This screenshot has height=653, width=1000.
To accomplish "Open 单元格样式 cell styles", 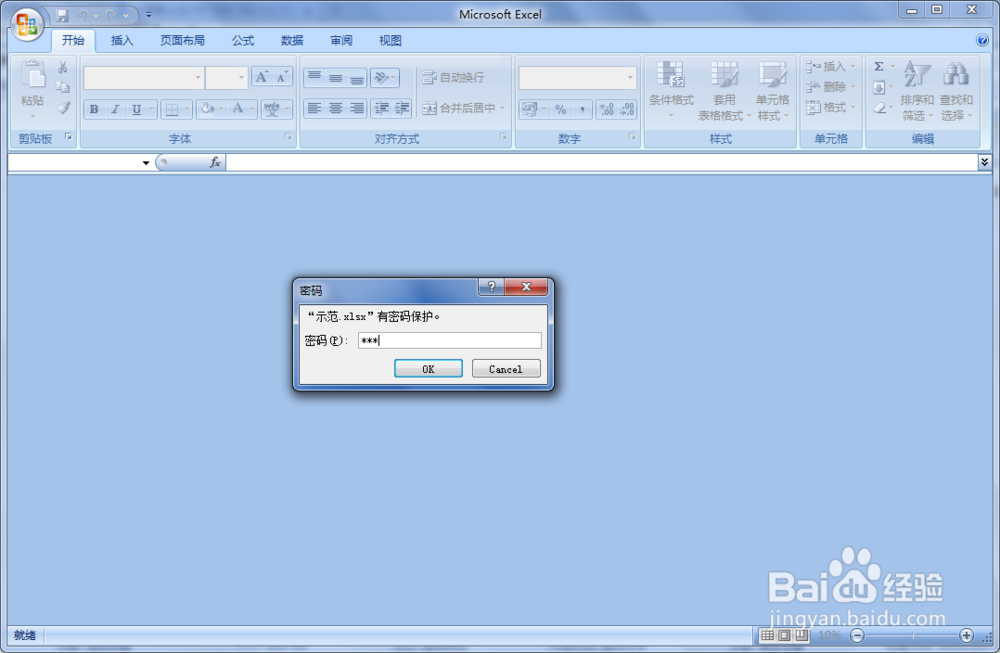I will (x=772, y=91).
